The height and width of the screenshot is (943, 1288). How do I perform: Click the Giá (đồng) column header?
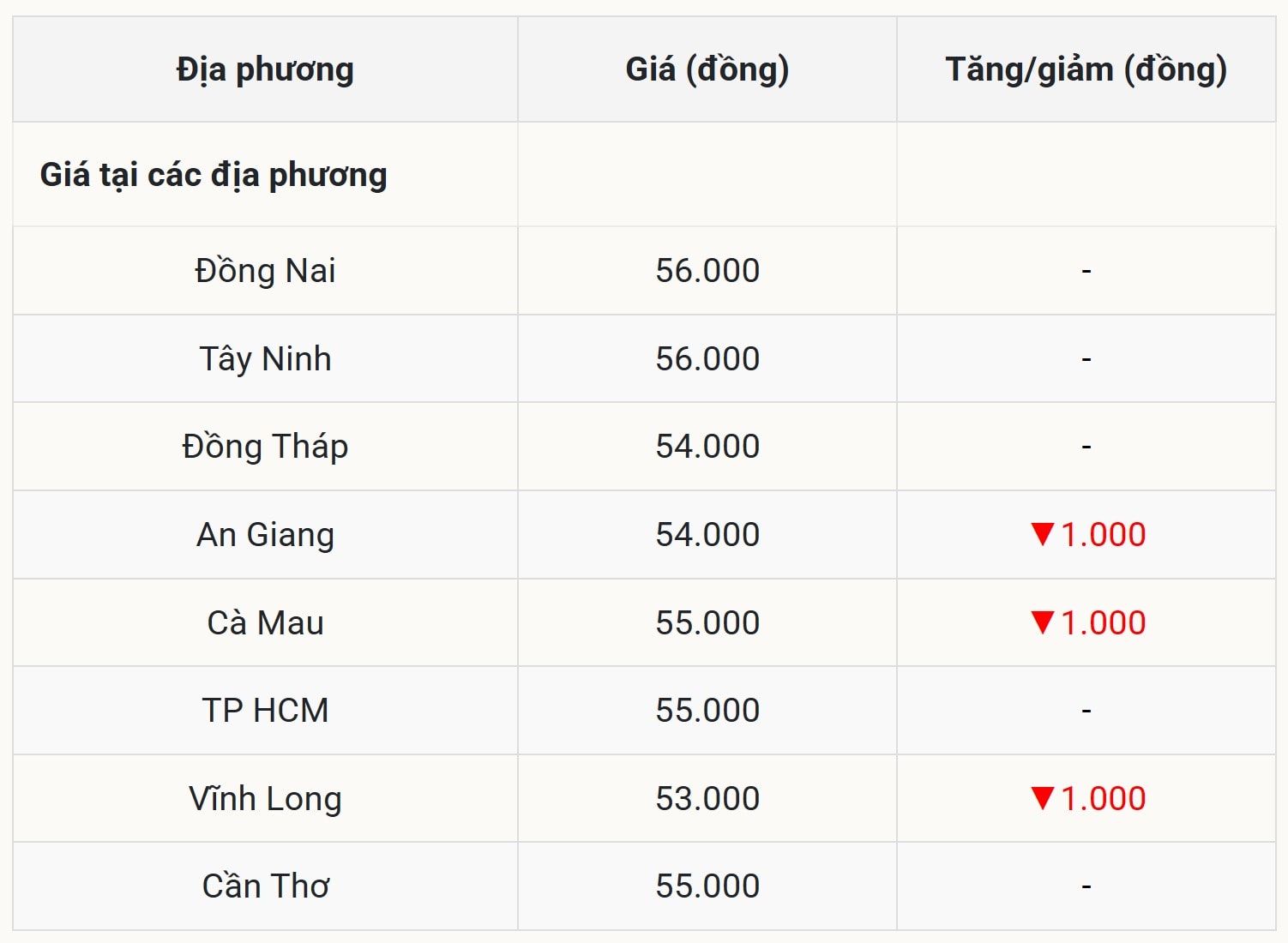point(707,69)
